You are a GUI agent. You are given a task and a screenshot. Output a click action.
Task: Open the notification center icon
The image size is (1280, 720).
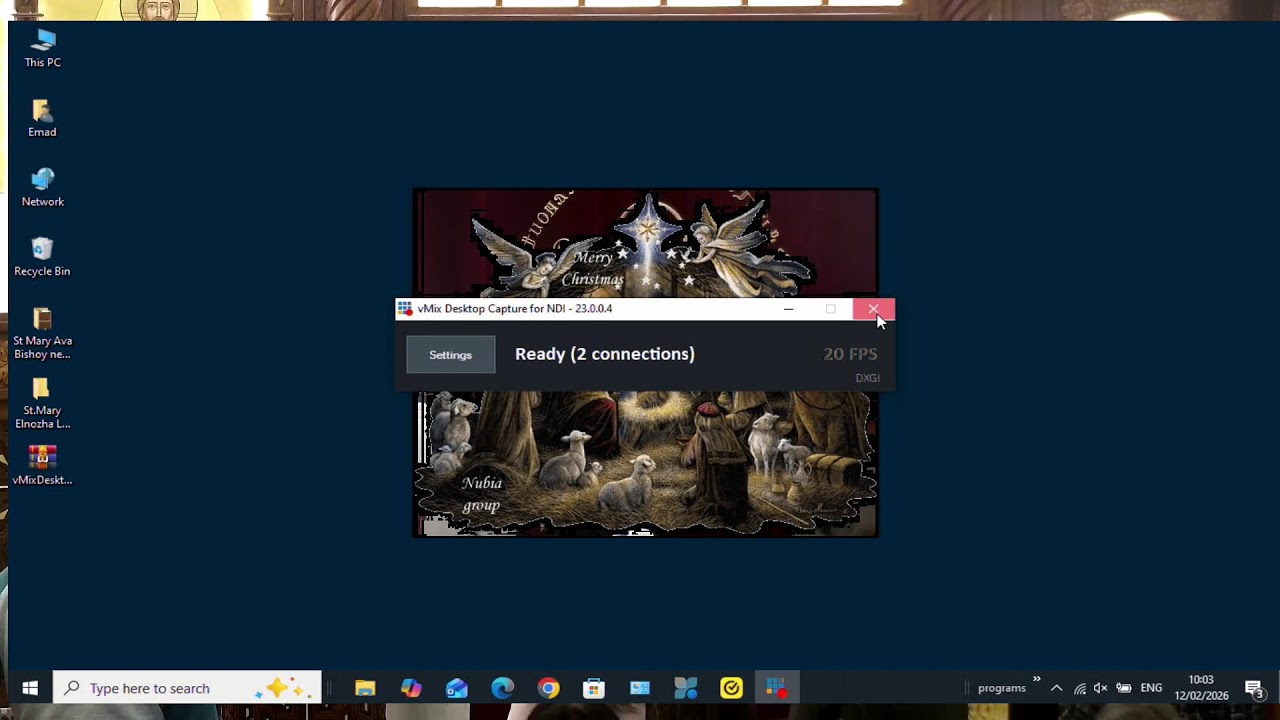tap(1253, 688)
